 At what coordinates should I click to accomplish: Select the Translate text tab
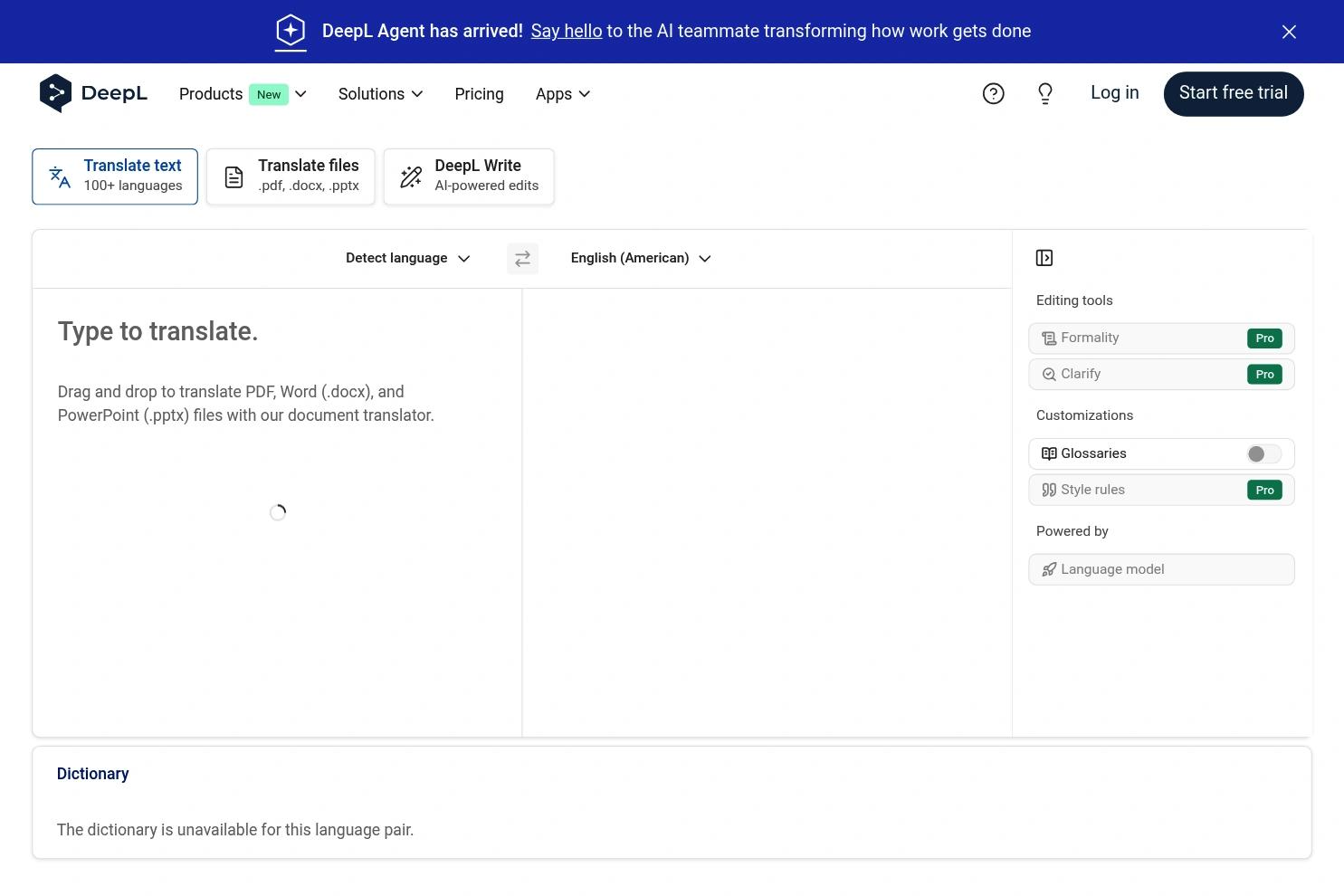pyautogui.click(x=115, y=176)
